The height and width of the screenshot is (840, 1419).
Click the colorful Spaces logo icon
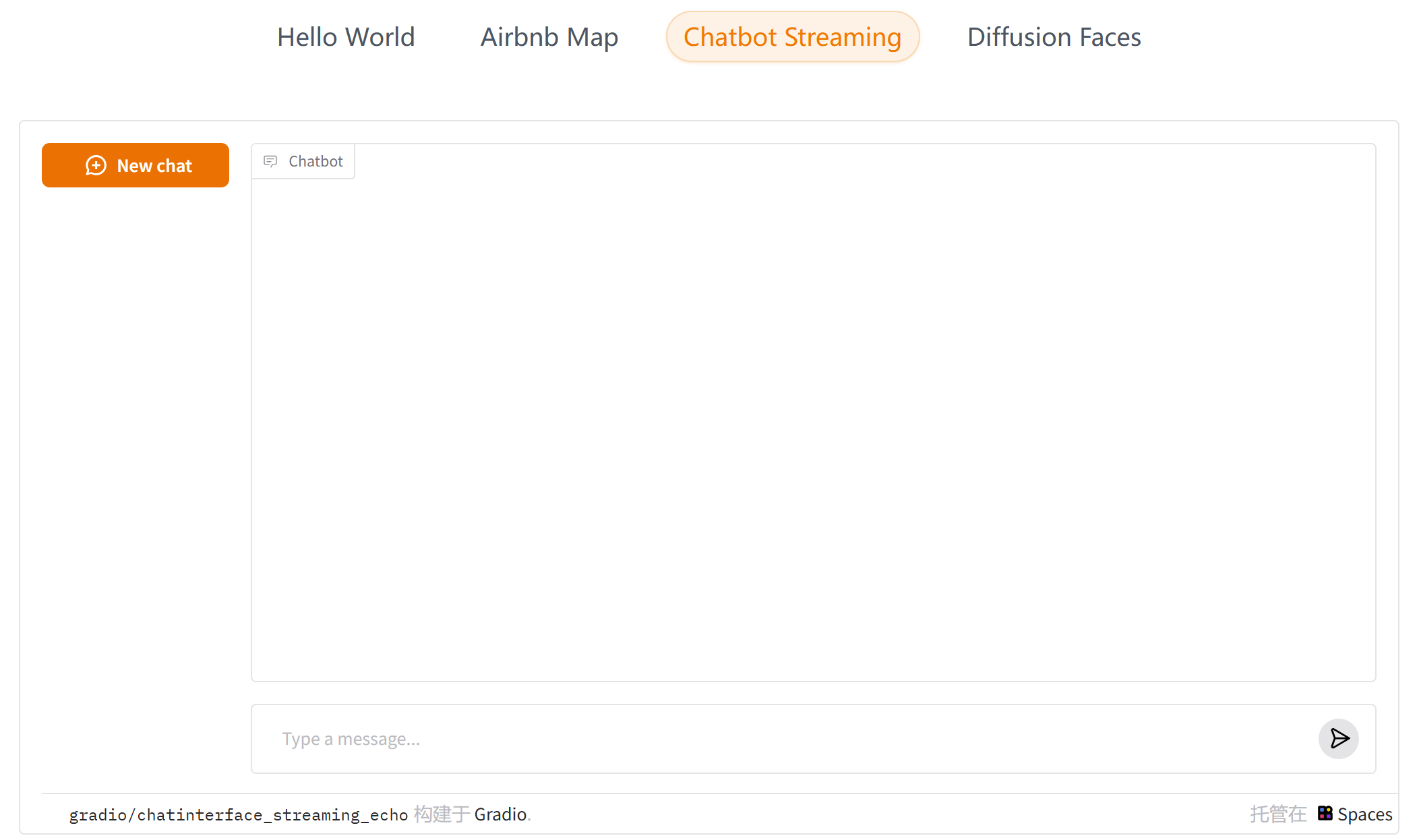(x=1325, y=814)
